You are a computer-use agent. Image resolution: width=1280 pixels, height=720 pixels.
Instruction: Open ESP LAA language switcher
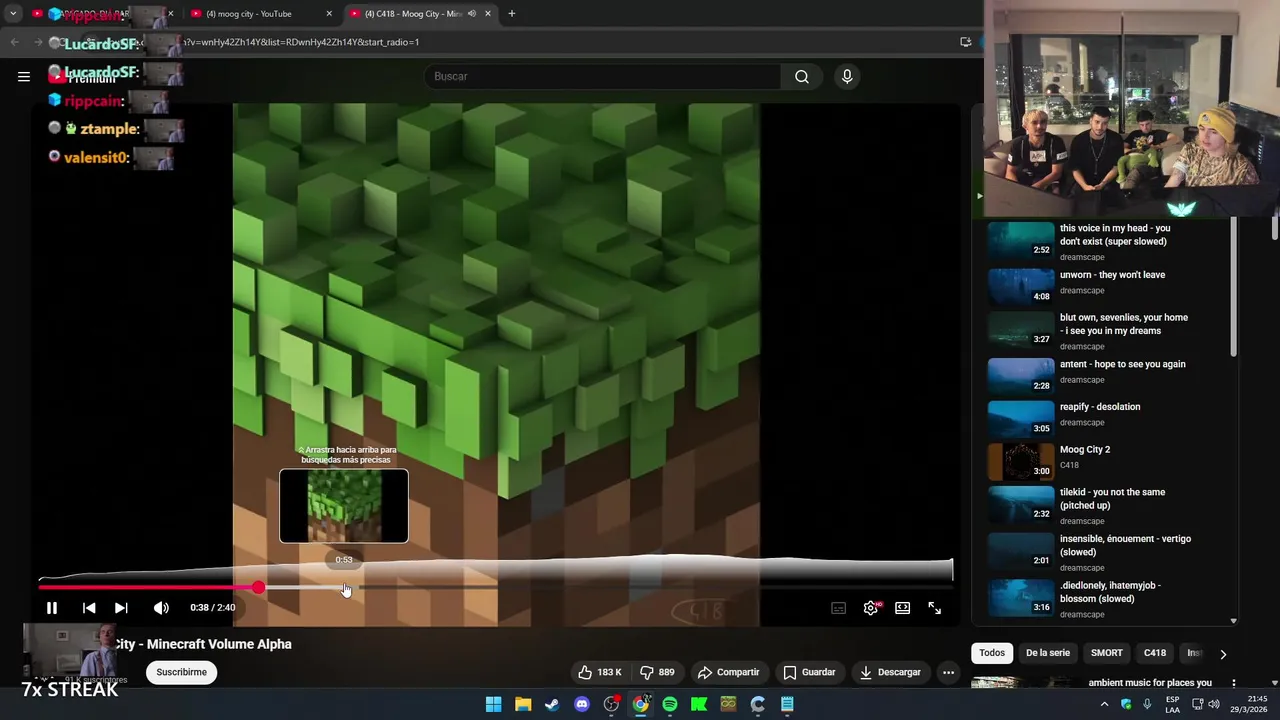click(x=1172, y=704)
